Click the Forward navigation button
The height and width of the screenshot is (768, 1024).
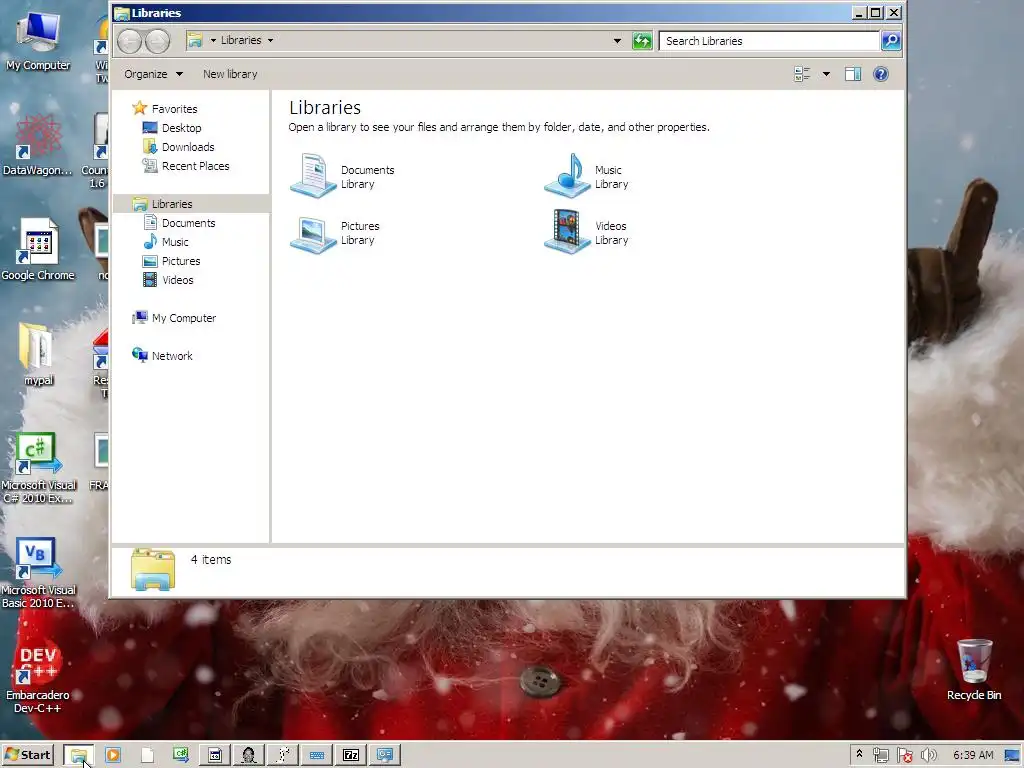[157, 42]
